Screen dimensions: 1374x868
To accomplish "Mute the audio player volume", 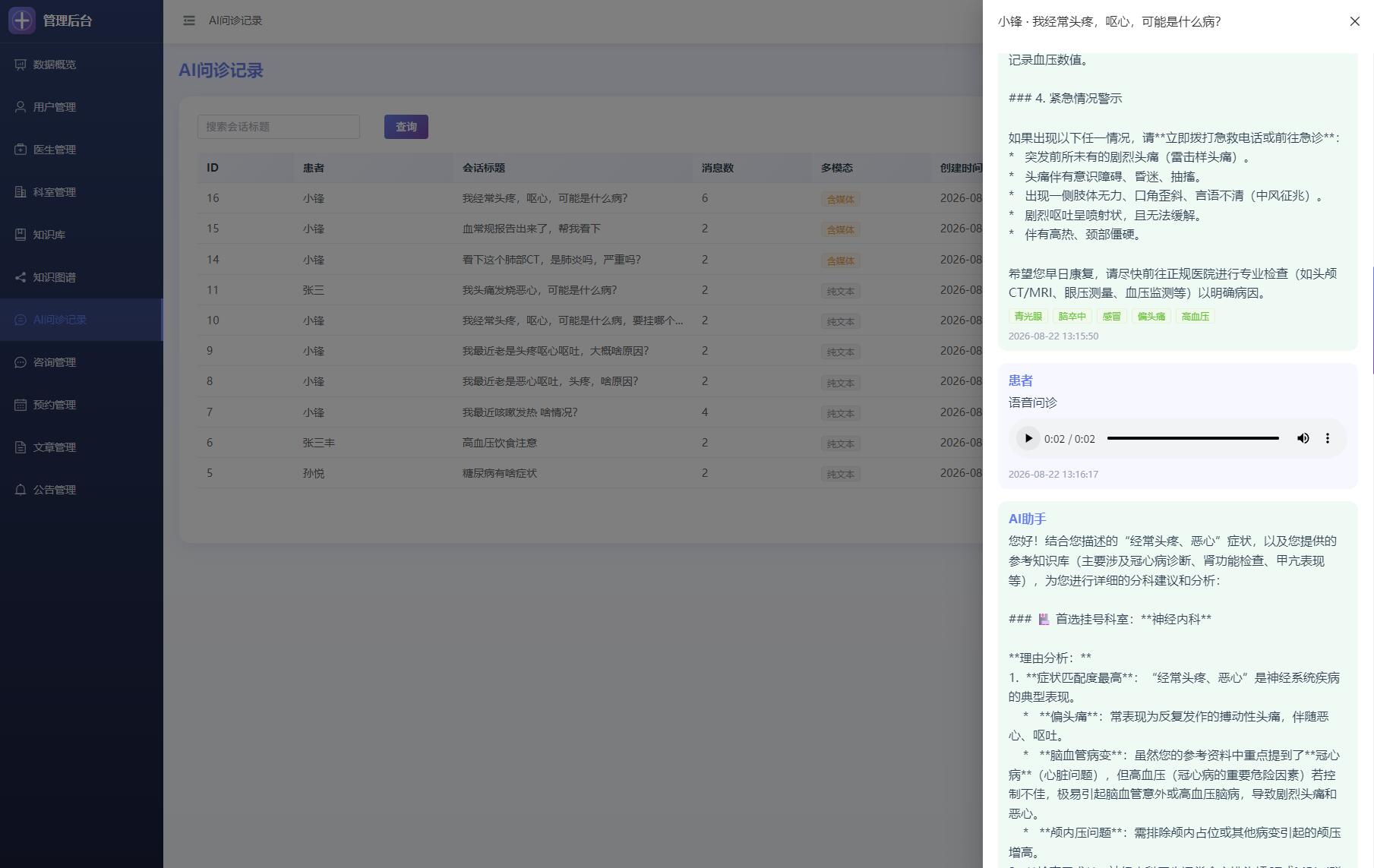I will (x=1303, y=438).
